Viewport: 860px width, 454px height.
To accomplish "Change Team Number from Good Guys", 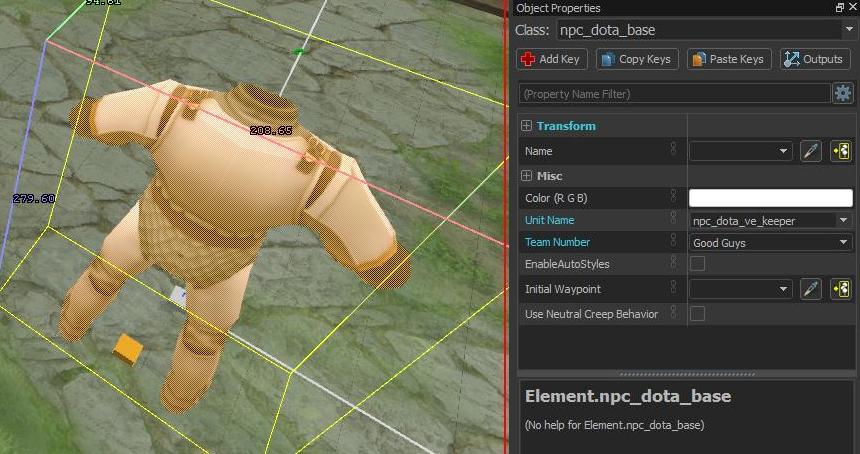I will click(770, 242).
